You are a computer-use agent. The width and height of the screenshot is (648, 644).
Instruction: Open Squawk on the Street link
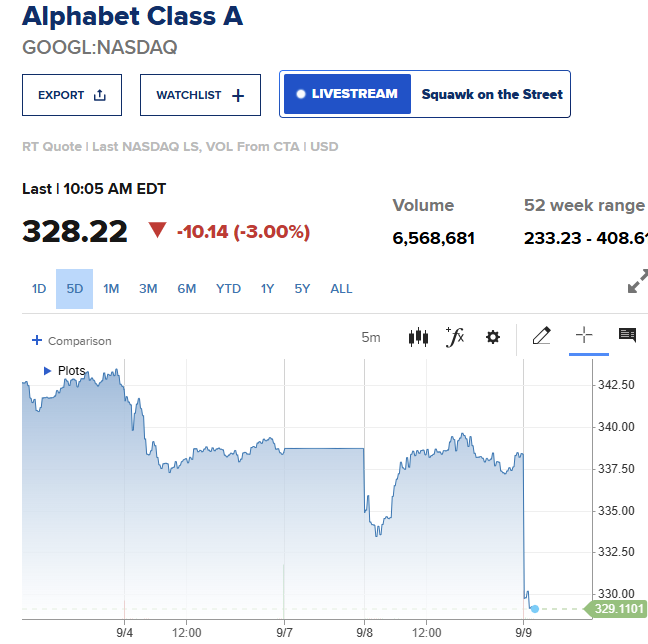[x=492, y=94]
